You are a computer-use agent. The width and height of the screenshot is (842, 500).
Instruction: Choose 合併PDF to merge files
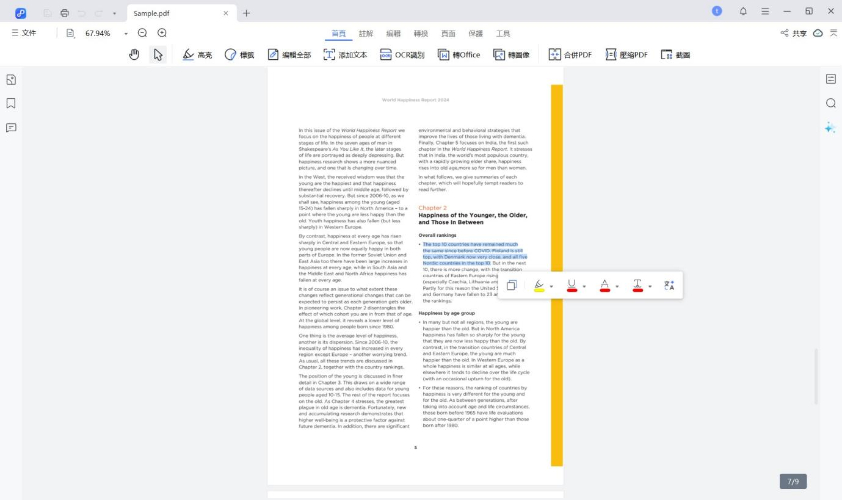pos(569,54)
